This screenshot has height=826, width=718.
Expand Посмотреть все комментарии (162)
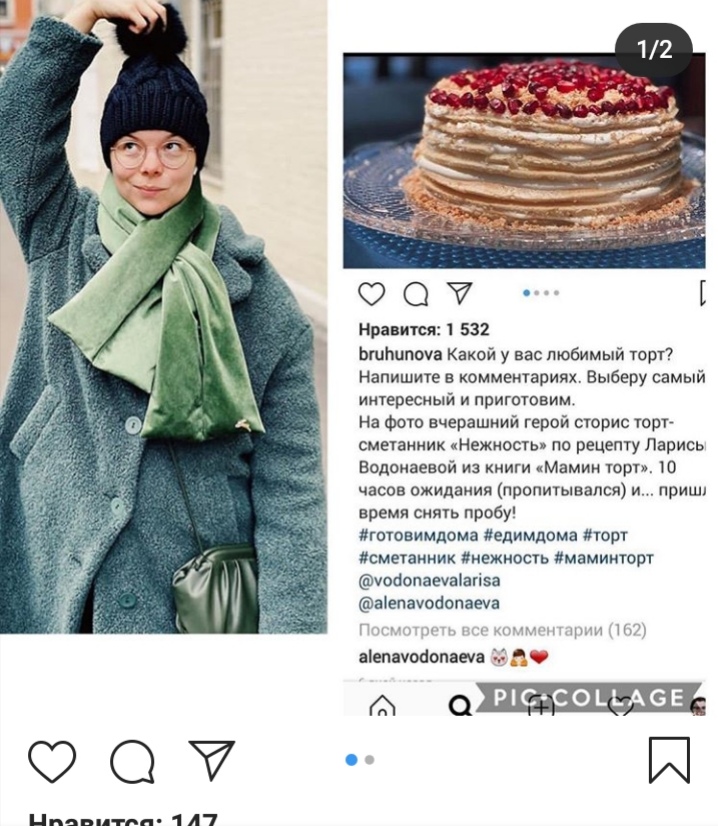coord(503,630)
